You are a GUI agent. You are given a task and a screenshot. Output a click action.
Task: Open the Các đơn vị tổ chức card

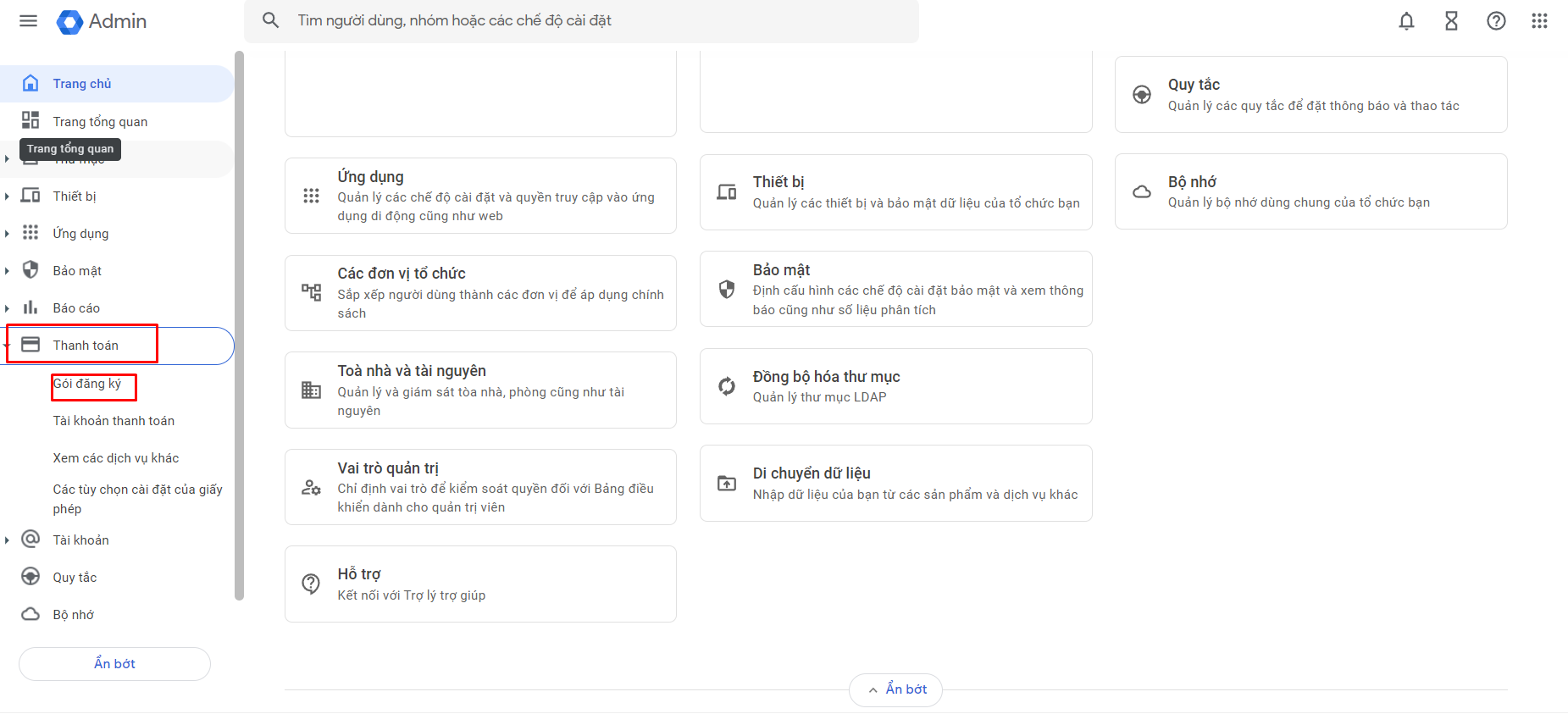pos(480,293)
